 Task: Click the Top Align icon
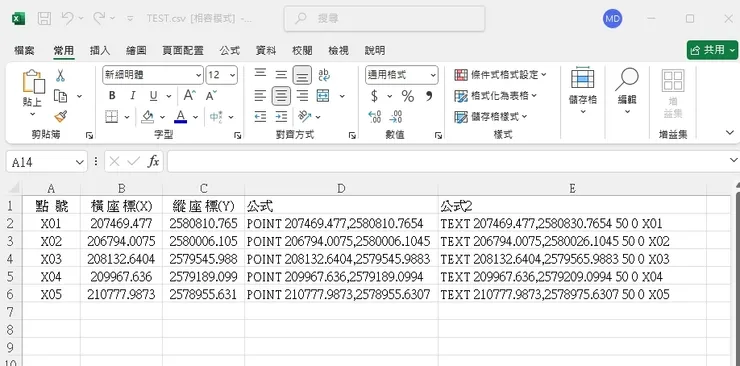260,74
